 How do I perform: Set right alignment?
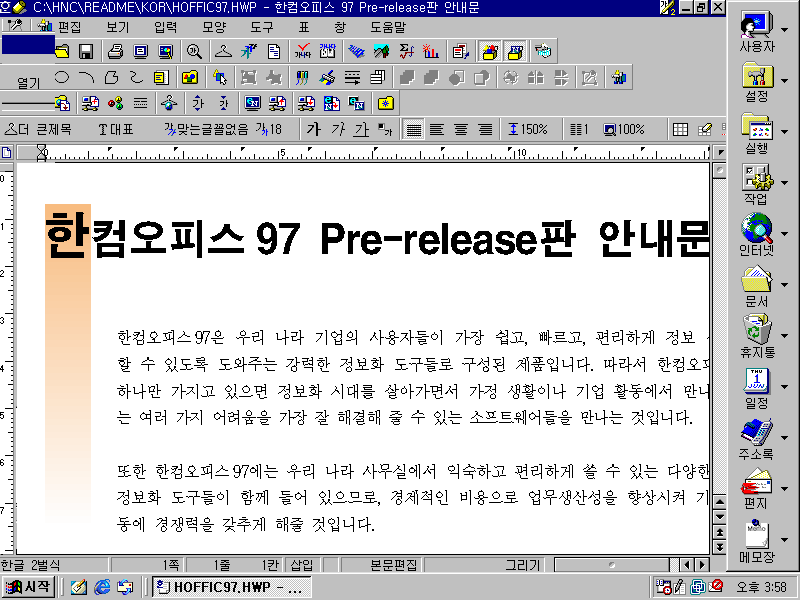coord(486,130)
